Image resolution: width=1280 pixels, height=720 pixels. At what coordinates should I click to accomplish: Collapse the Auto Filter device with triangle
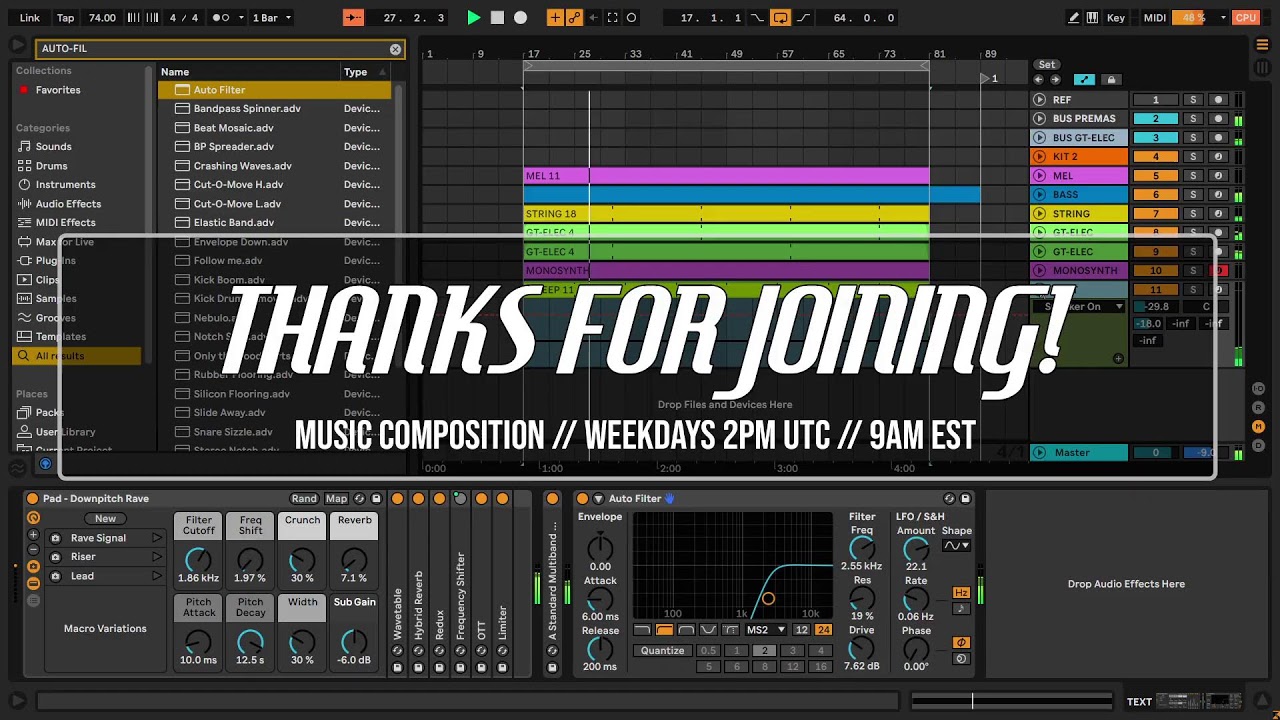point(599,499)
